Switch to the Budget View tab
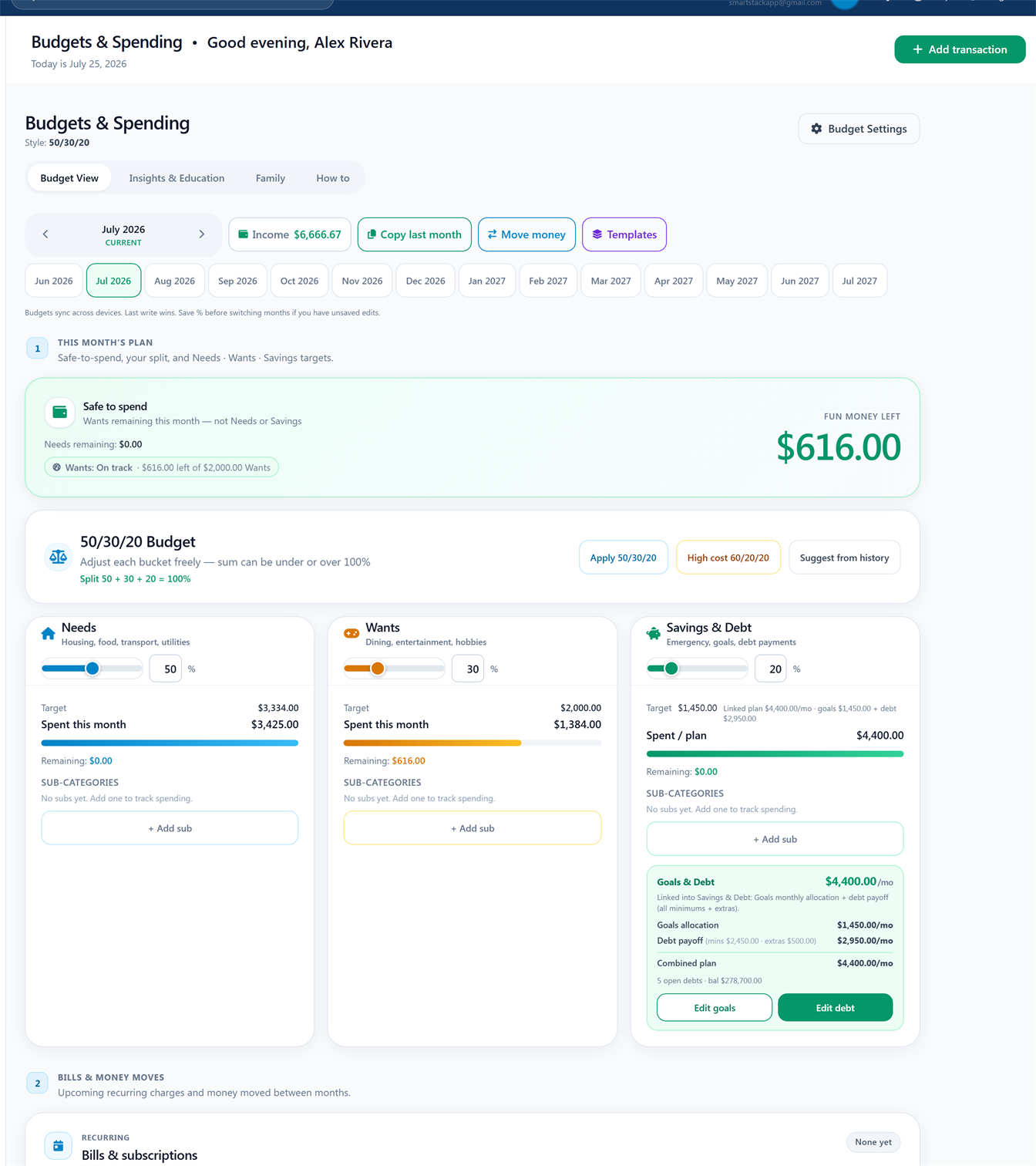 [x=69, y=178]
